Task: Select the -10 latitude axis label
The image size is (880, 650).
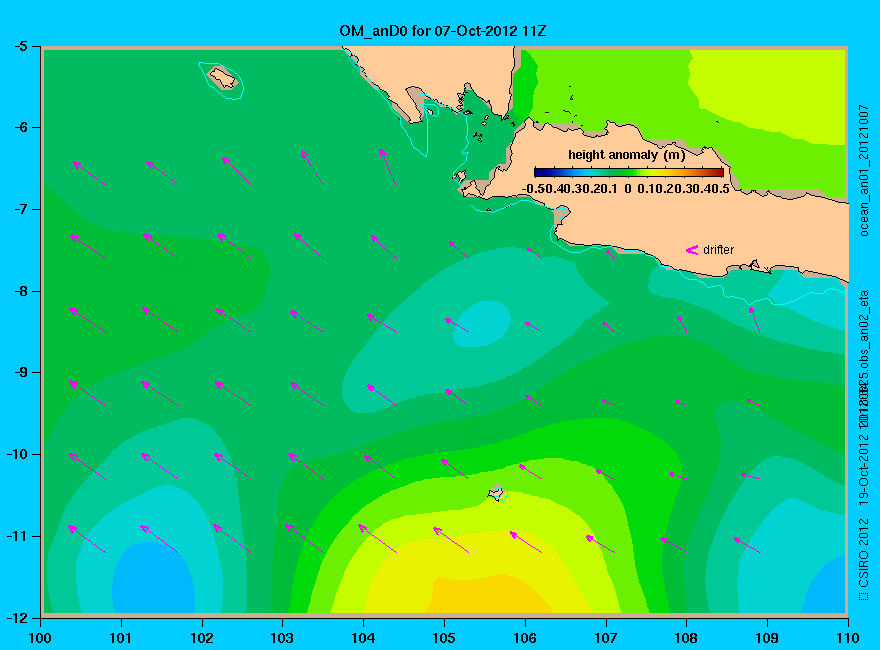Action: point(17,454)
